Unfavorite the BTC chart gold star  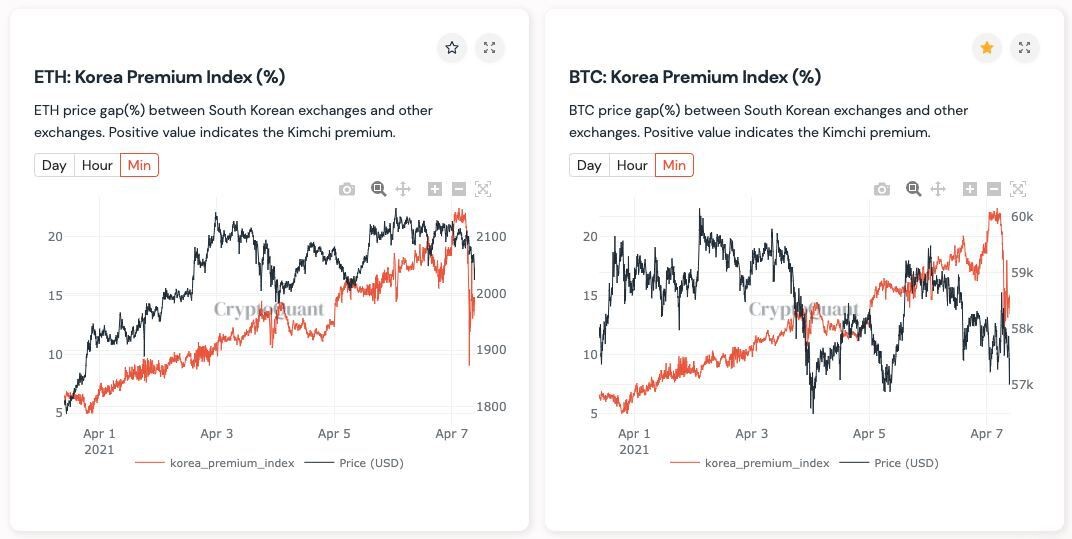pyautogui.click(x=987, y=48)
